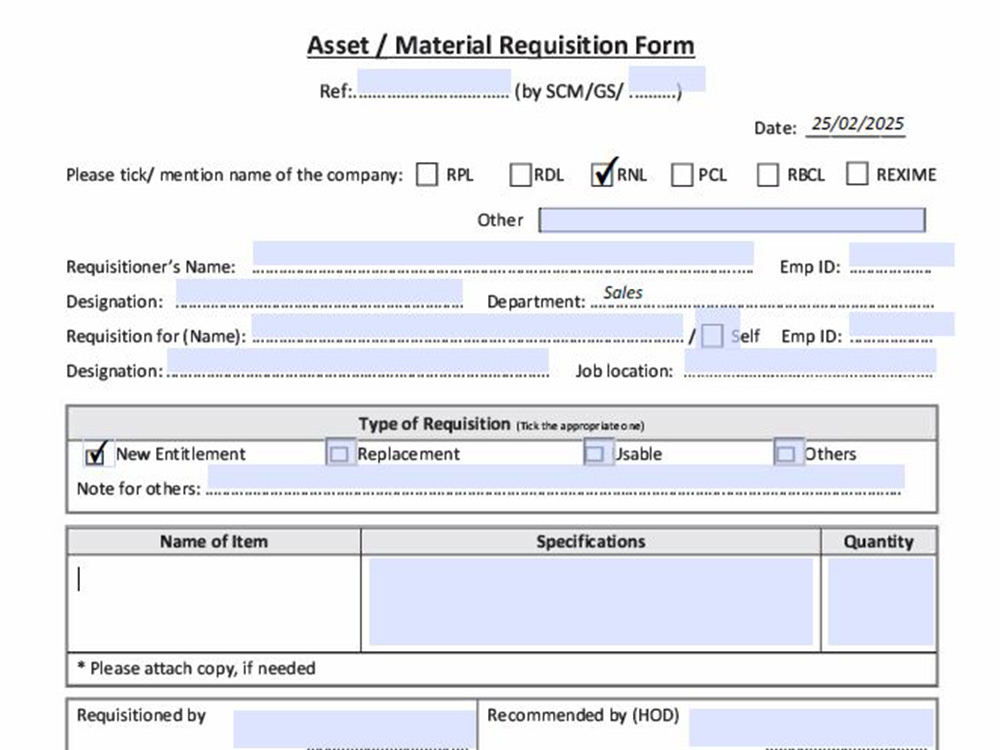Click the Job location field
The height and width of the screenshot is (750, 1000).
[810, 361]
